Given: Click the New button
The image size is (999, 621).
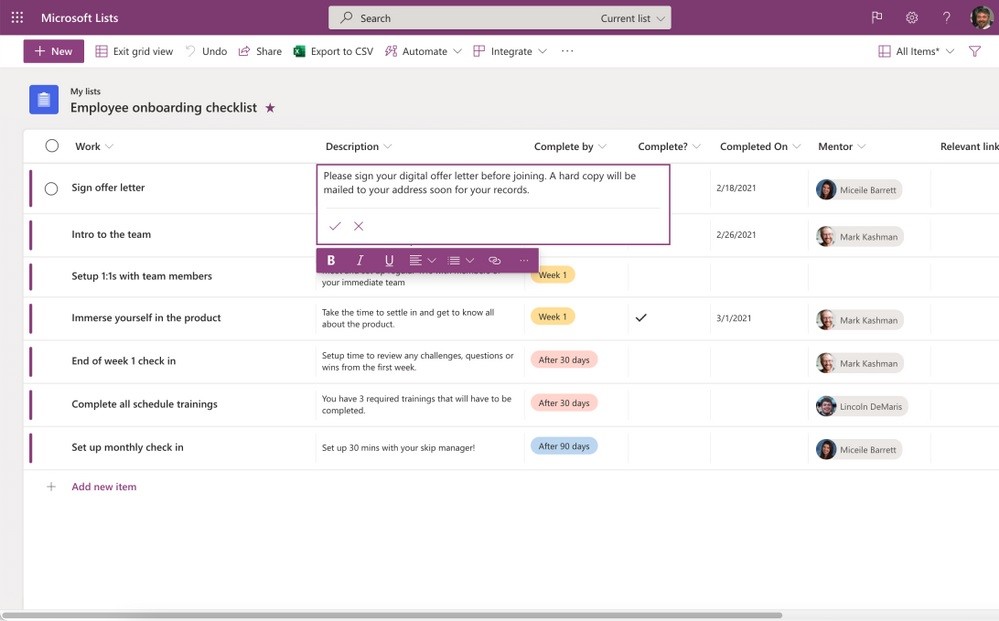Looking at the screenshot, I should tap(53, 50).
